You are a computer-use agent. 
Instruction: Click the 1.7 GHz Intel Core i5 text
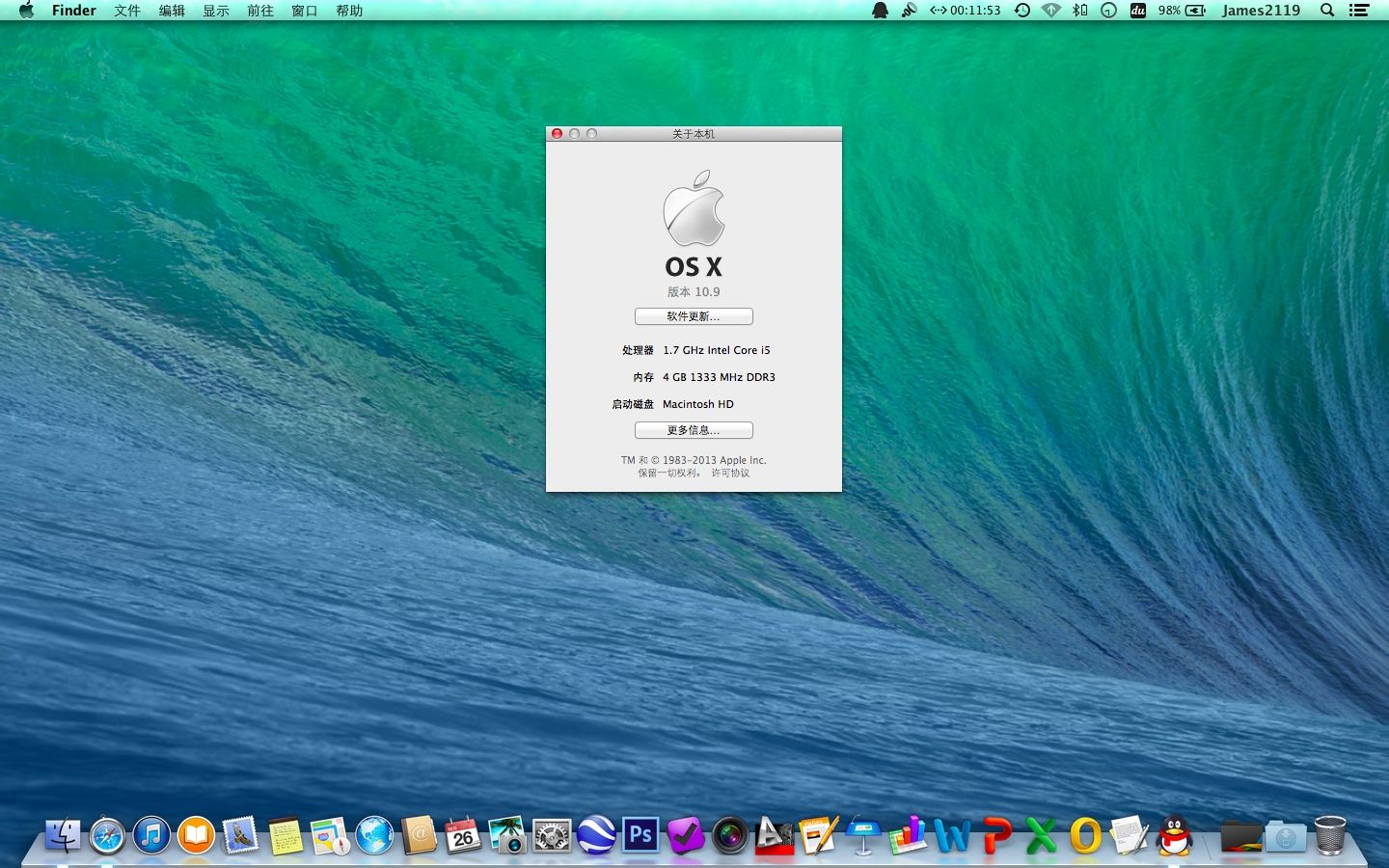pos(717,350)
